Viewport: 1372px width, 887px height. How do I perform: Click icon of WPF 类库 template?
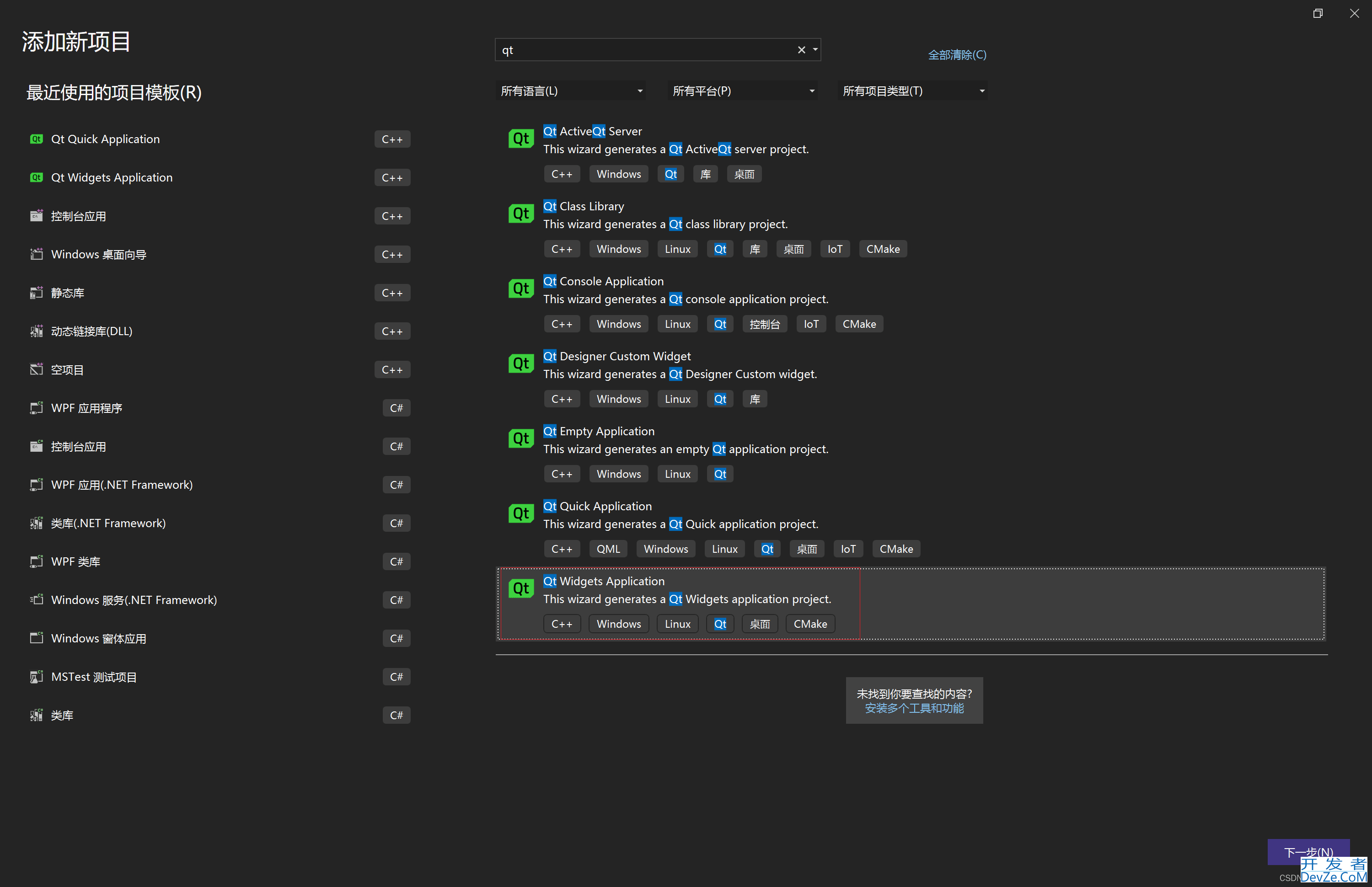[x=36, y=561]
